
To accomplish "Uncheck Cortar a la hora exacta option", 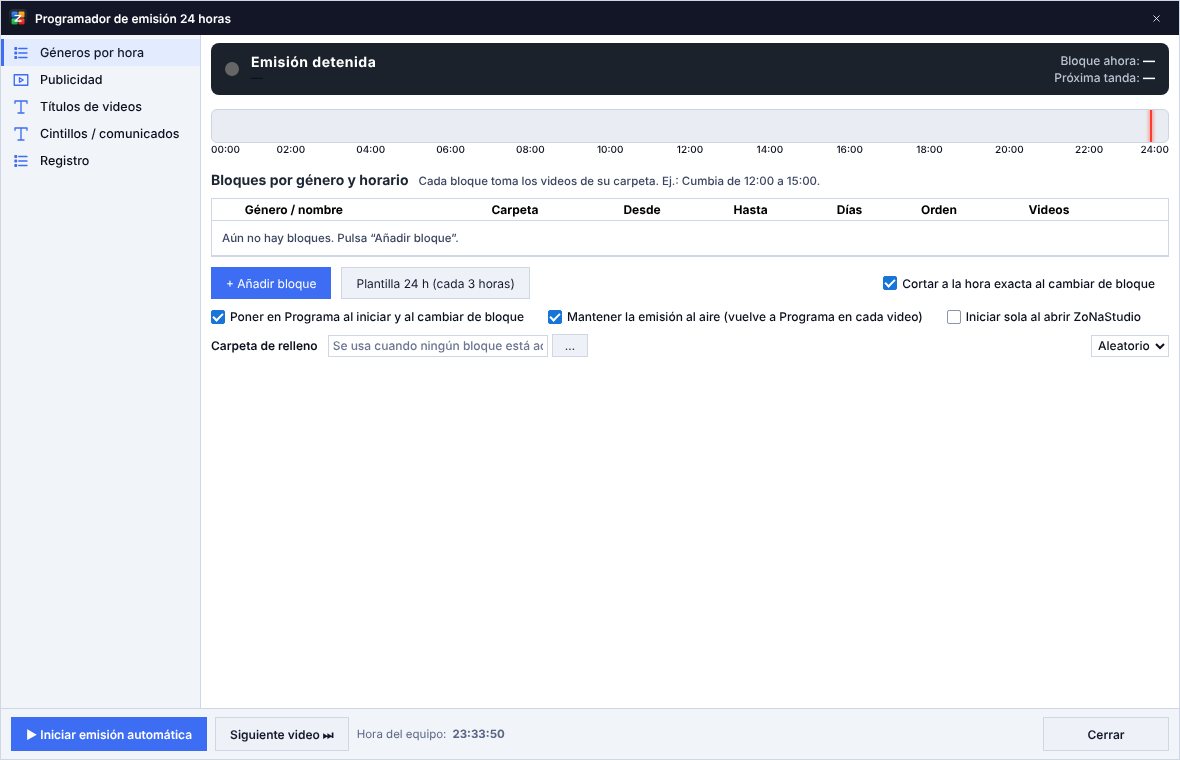I will tap(890, 284).
